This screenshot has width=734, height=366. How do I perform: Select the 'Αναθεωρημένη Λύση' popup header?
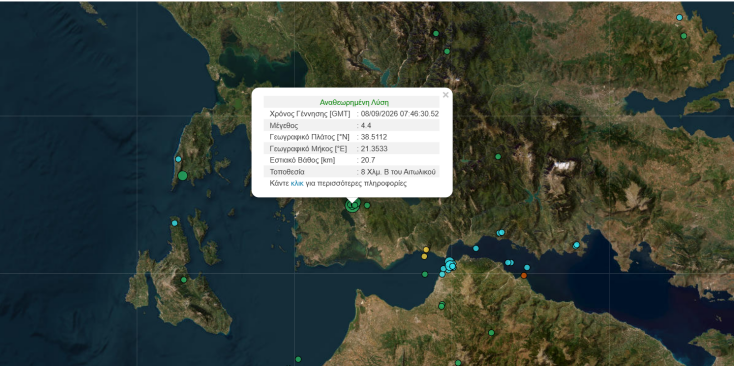354,102
